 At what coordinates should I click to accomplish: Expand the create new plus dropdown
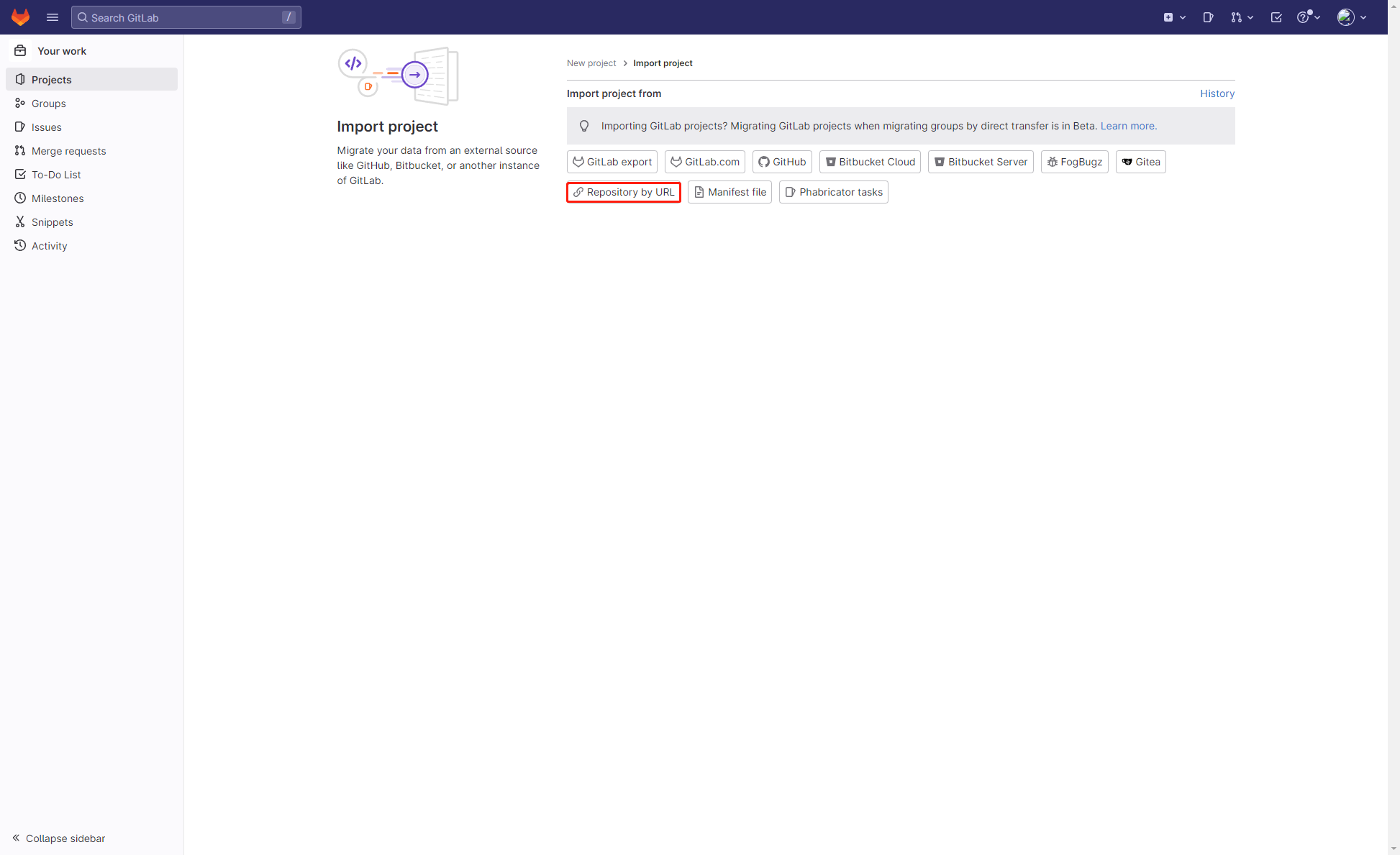(1174, 17)
